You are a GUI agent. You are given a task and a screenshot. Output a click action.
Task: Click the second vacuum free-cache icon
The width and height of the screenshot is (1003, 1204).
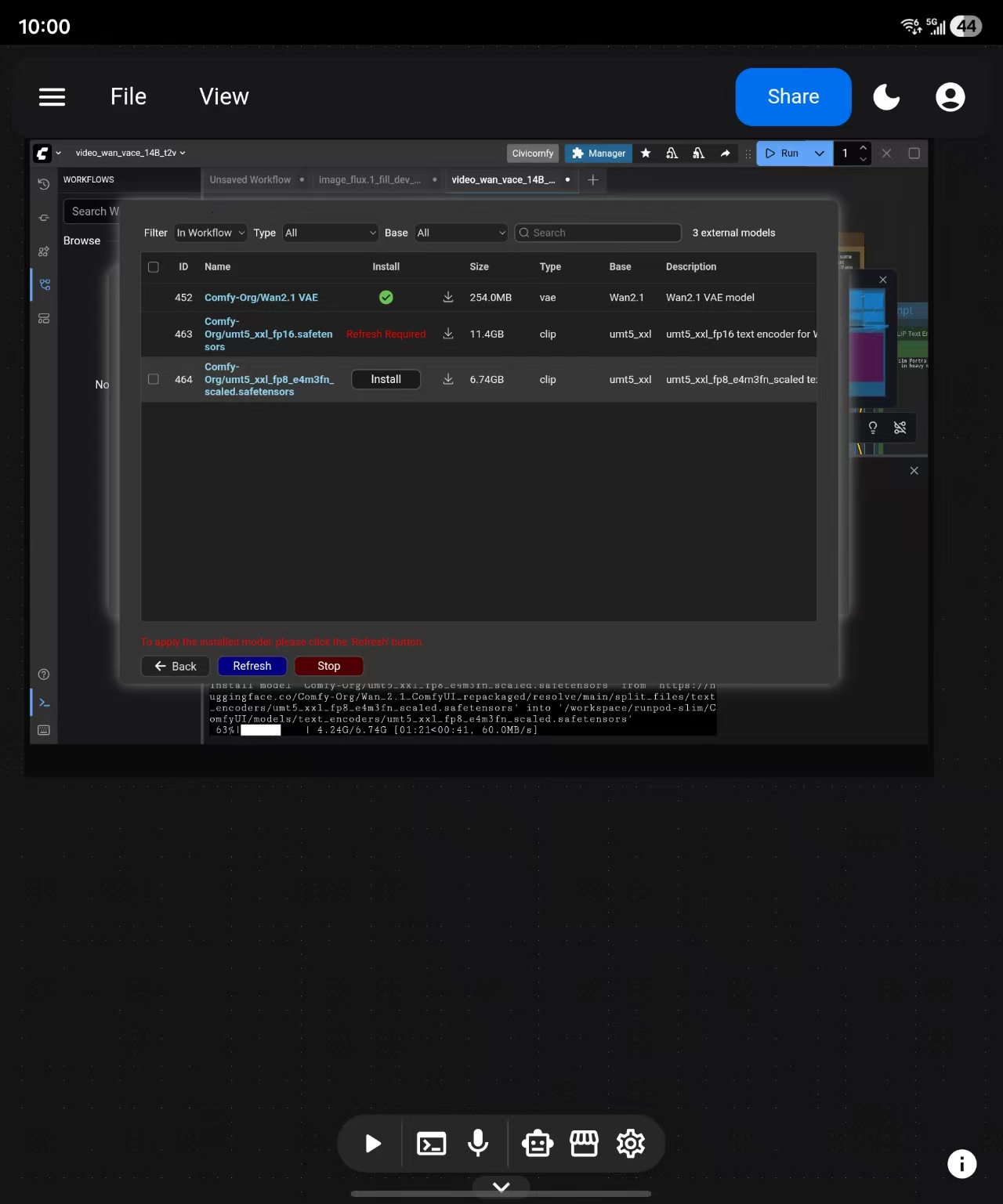click(698, 154)
